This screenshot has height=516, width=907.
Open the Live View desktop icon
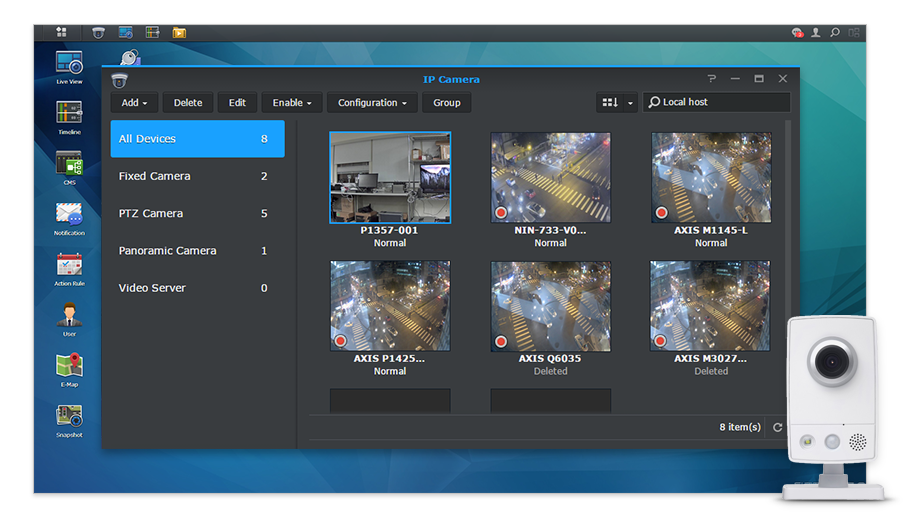[x=69, y=64]
